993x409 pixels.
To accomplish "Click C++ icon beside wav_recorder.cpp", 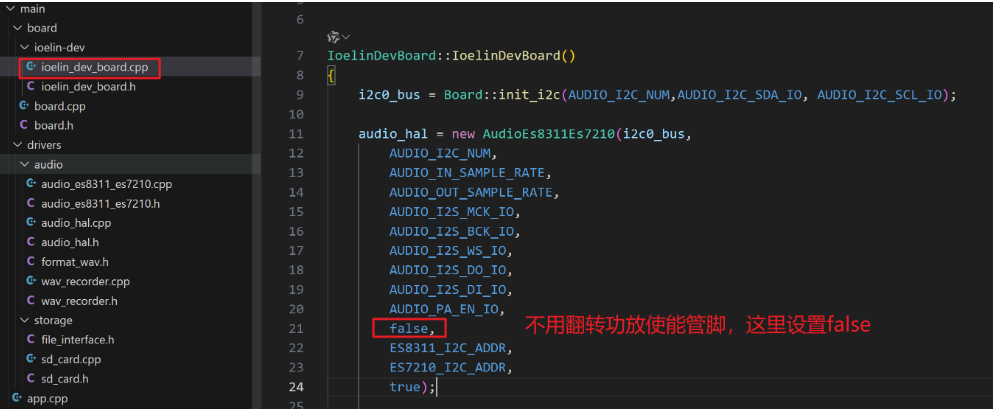I will click(x=31, y=280).
